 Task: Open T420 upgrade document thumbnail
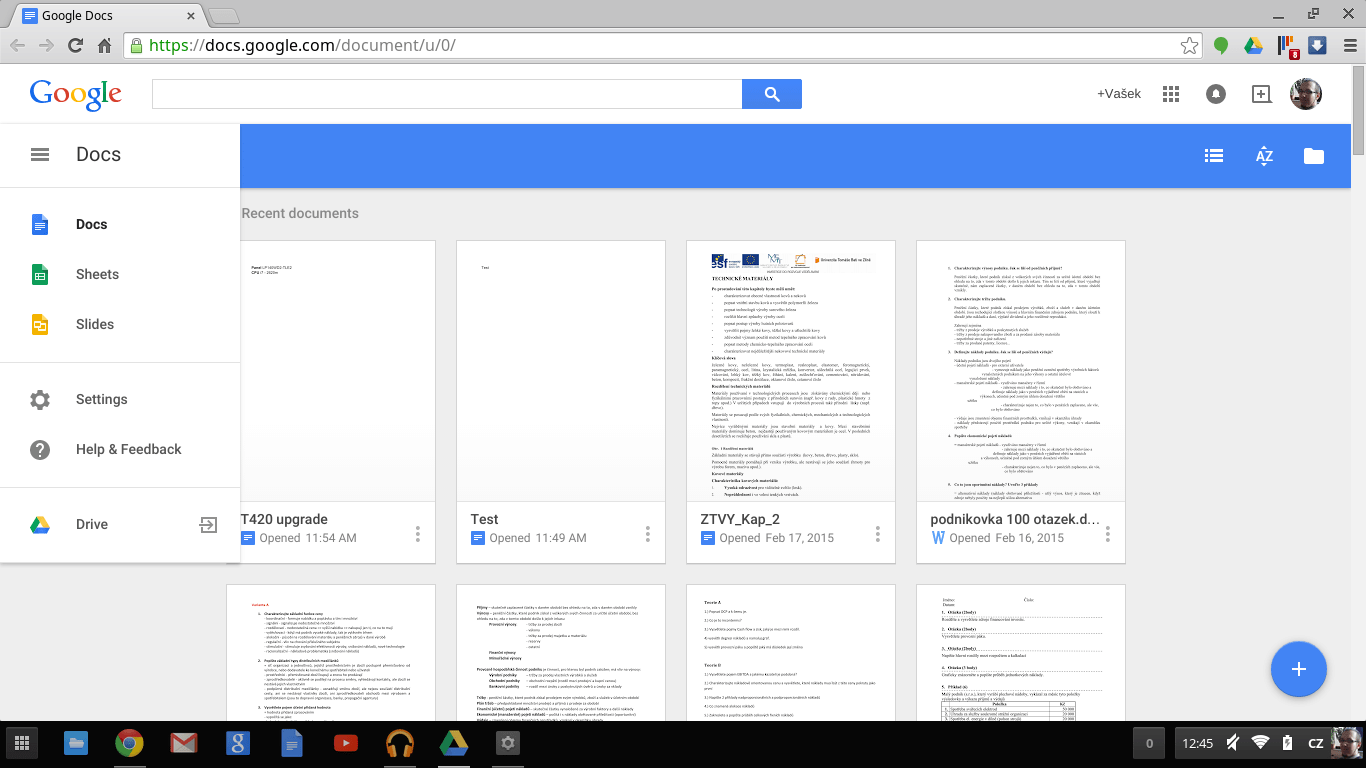338,371
